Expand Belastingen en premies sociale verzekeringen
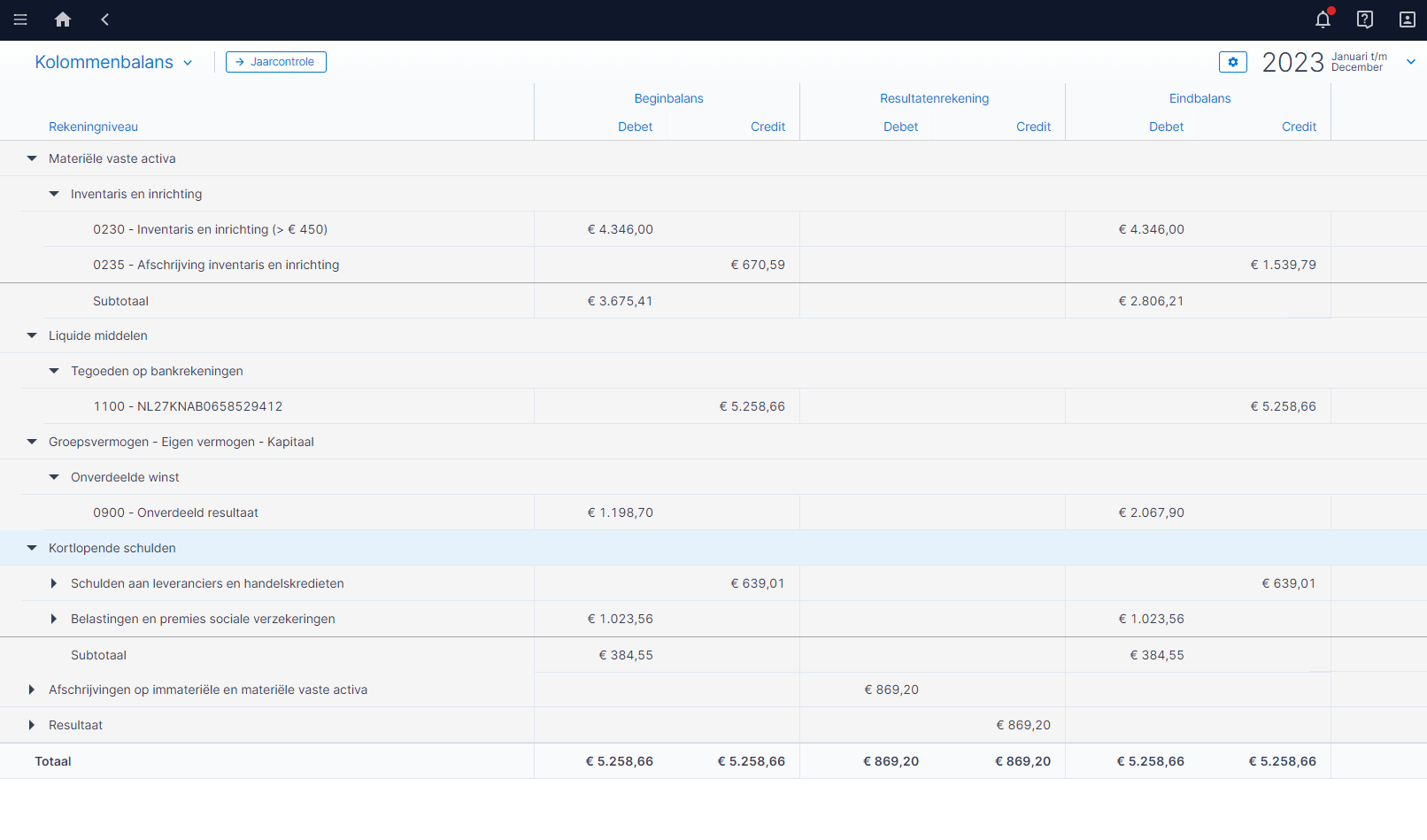The width and height of the screenshot is (1427, 840). [54, 619]
